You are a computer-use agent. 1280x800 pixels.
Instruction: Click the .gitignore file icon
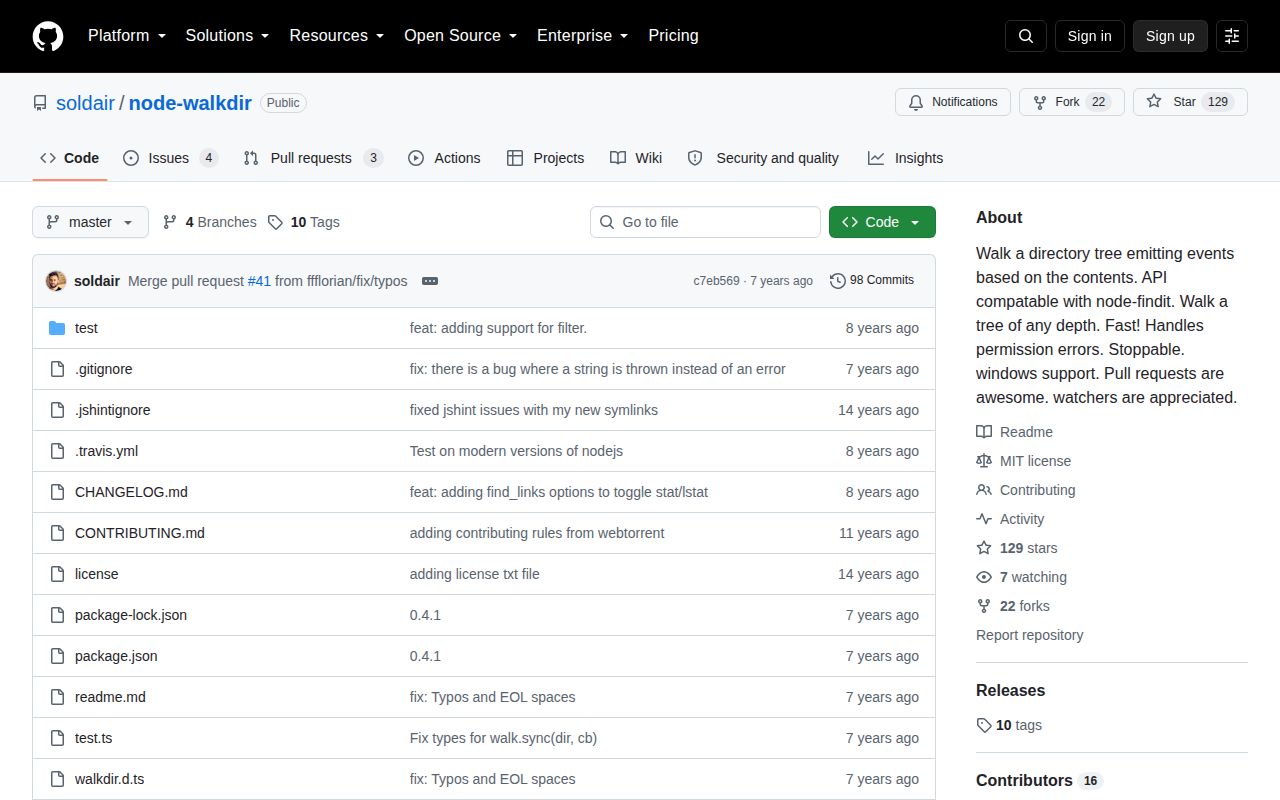[x=57, y=369]
